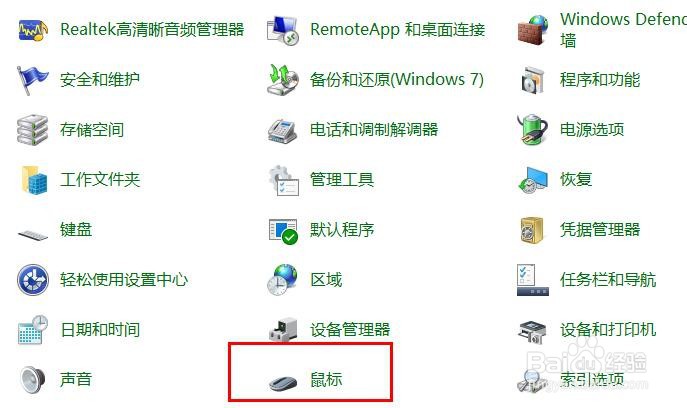
Task: Click the Work Folders icon
Action: [33, 180]
